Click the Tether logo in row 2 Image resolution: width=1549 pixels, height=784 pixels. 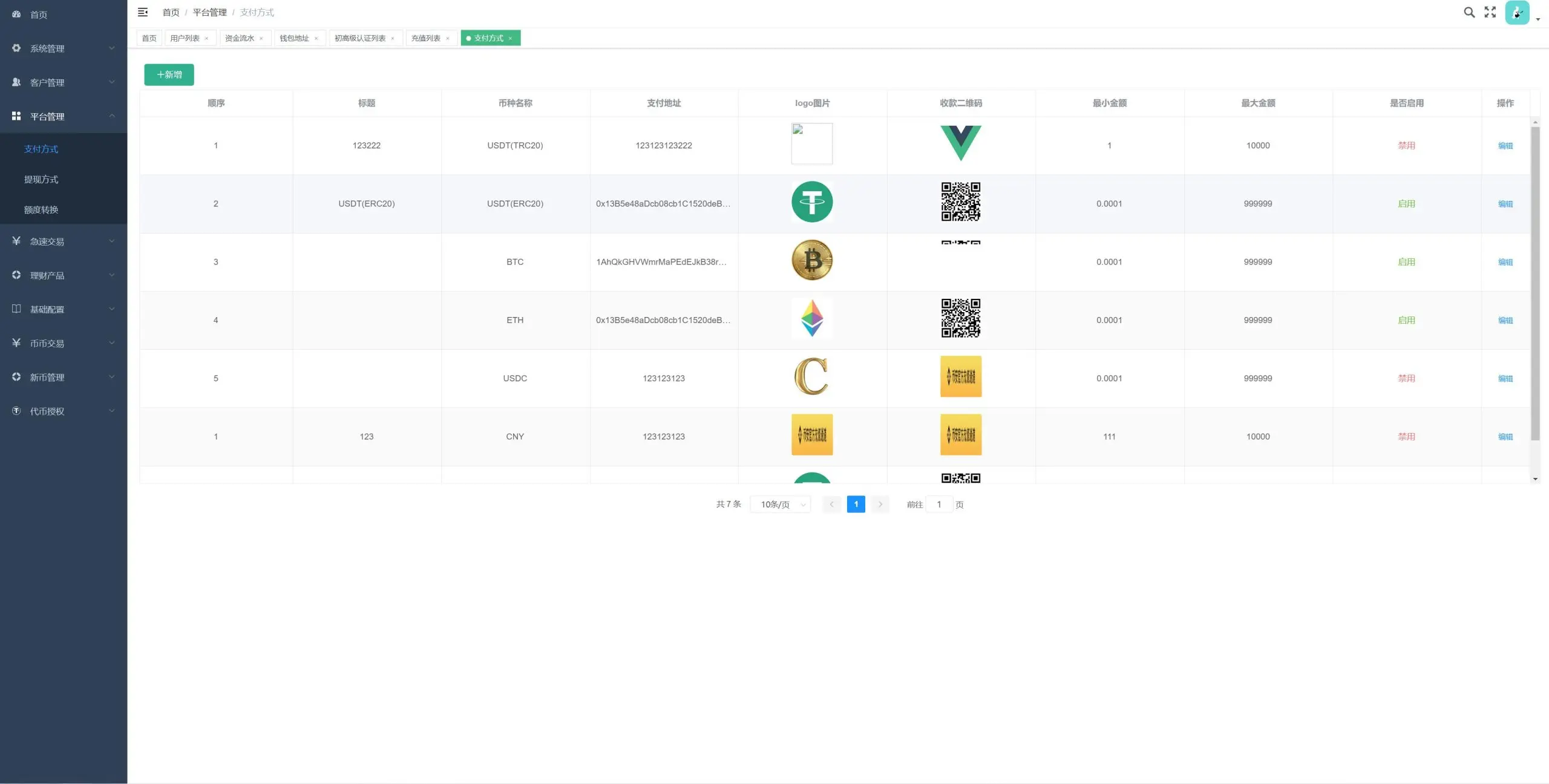(811, 202)
